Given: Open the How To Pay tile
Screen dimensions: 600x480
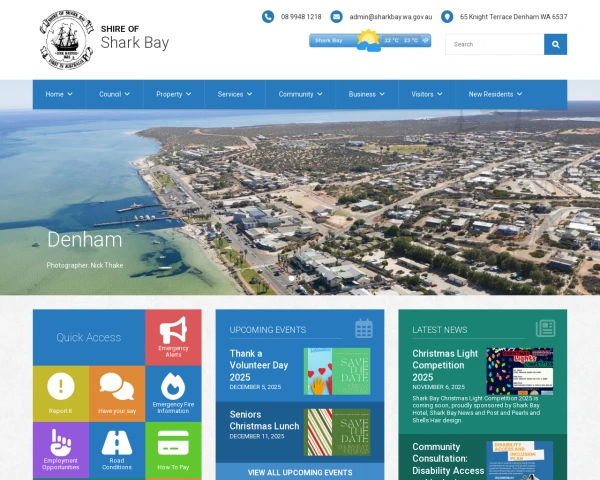Looking at the screenshot, I should [x=173, y=450].
